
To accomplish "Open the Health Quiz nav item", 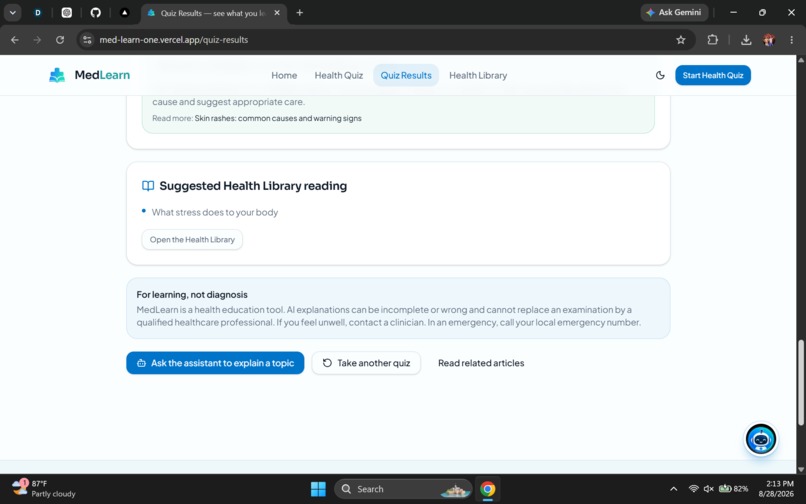I will pos(339,75).
